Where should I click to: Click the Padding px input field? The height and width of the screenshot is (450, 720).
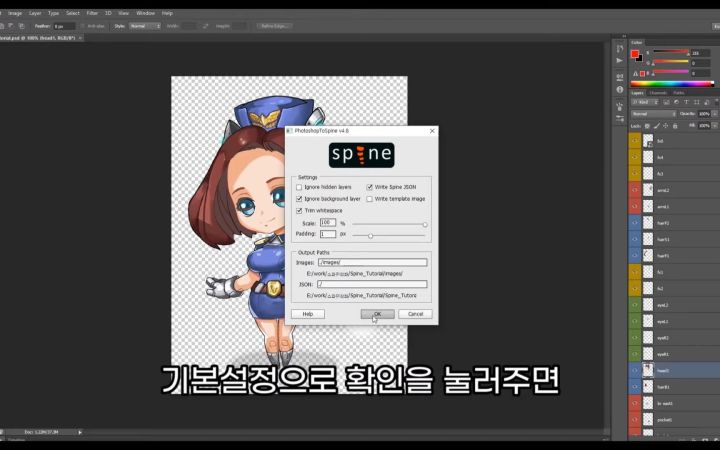click(x=328, y=234)
